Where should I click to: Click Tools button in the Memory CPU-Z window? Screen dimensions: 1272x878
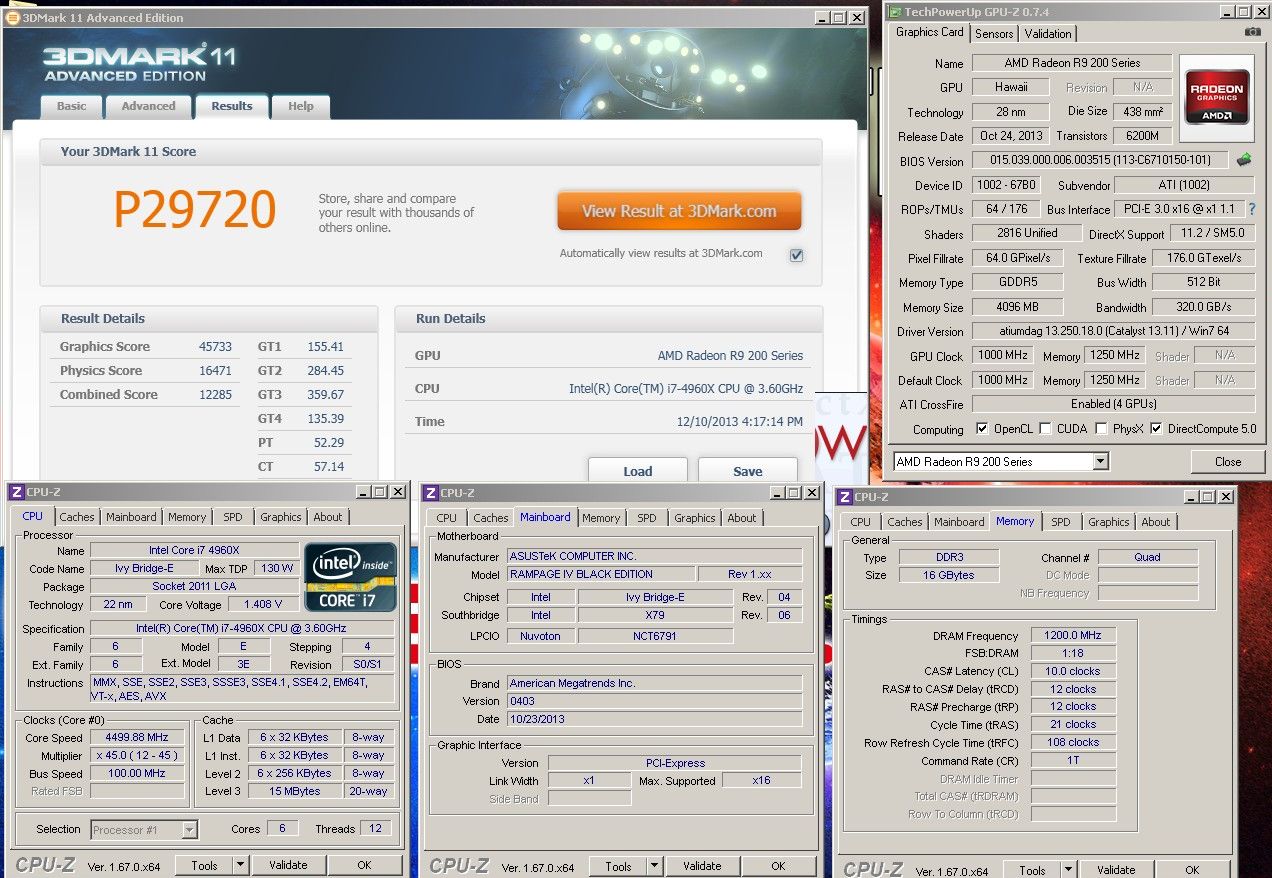1032,870
